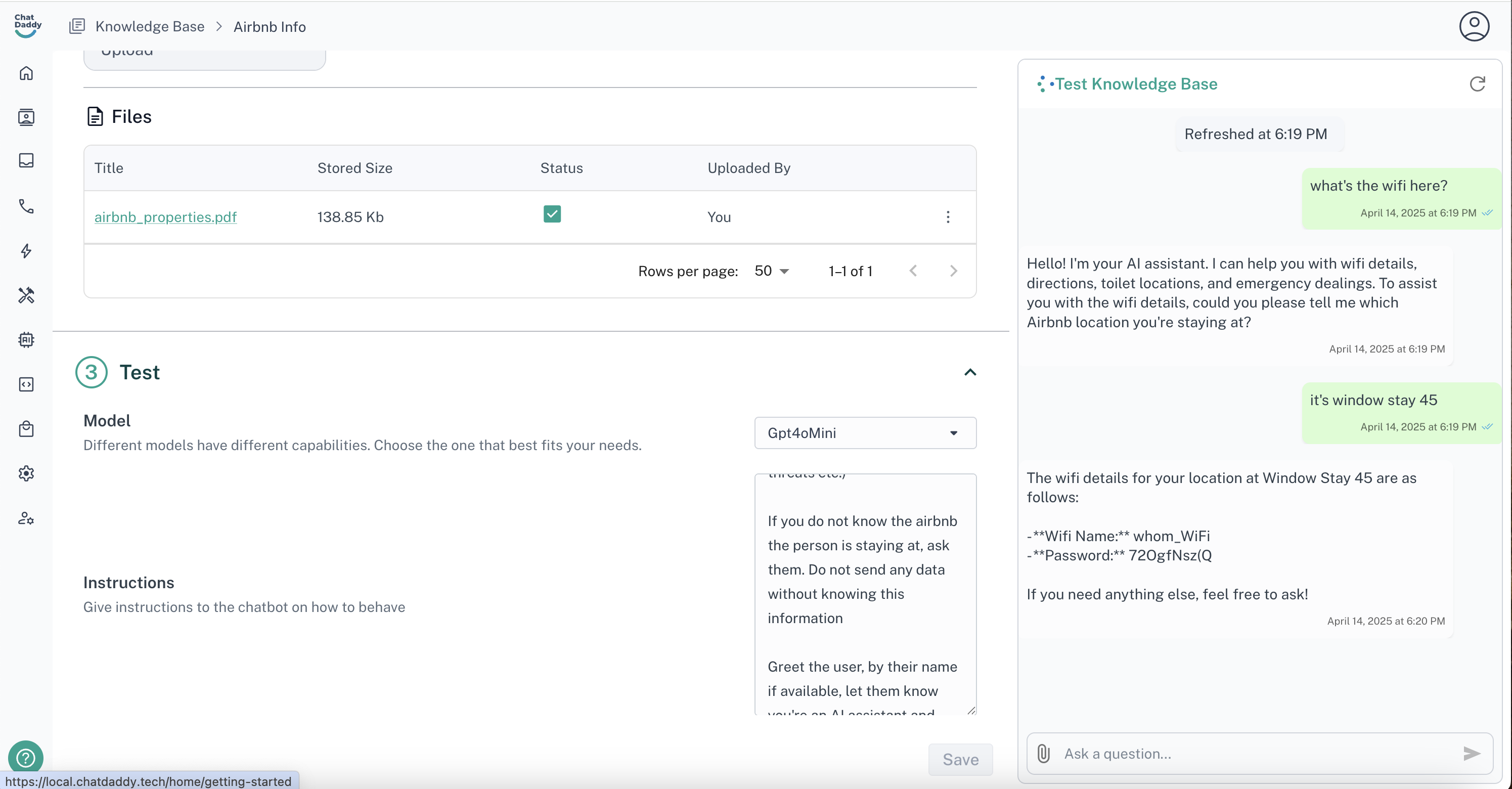Open the Inbox sidebar icon
Screen dimensions: 1512x789
(x=26, y=161)
